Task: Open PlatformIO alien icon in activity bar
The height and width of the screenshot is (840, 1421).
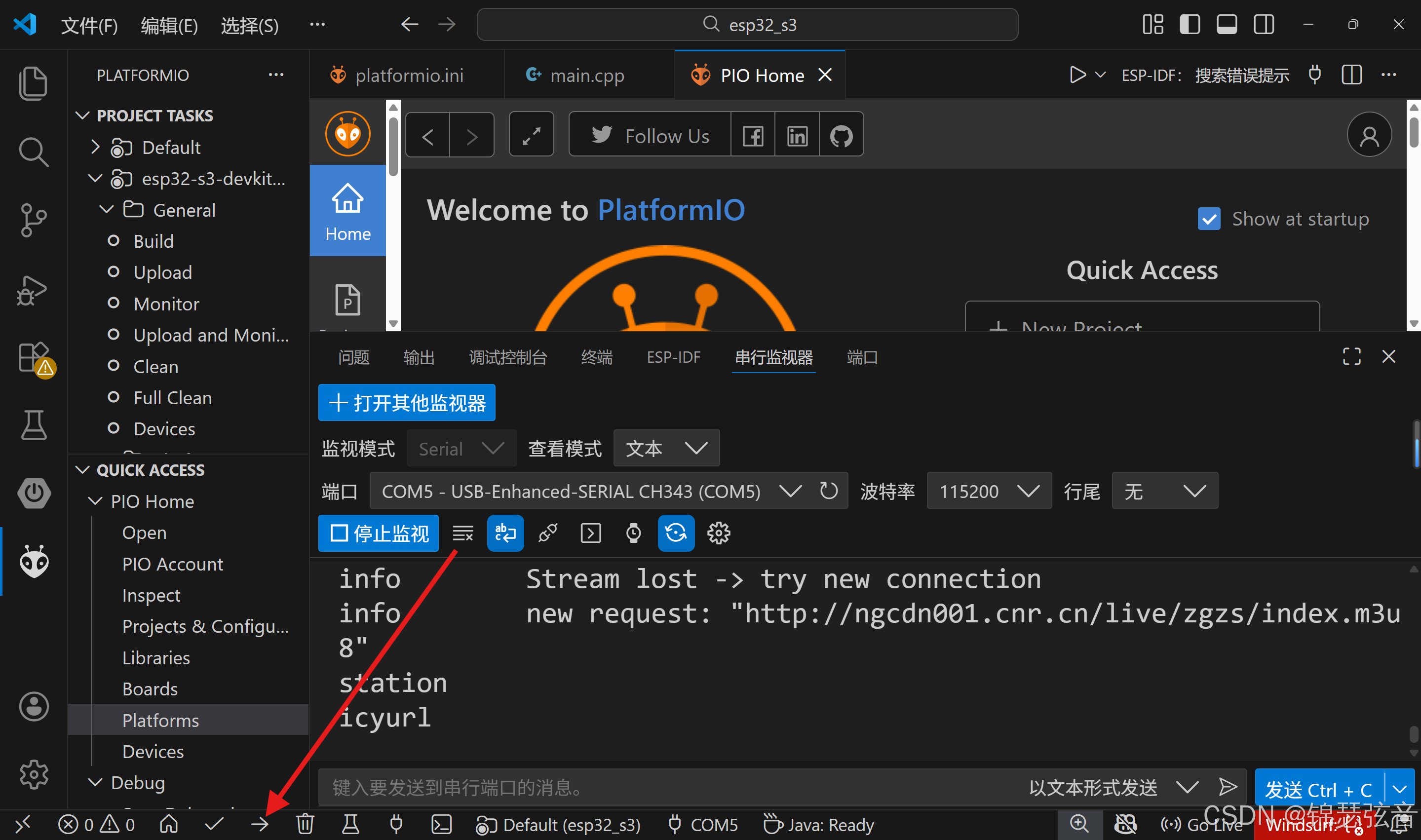Action: tap(34, 561)
